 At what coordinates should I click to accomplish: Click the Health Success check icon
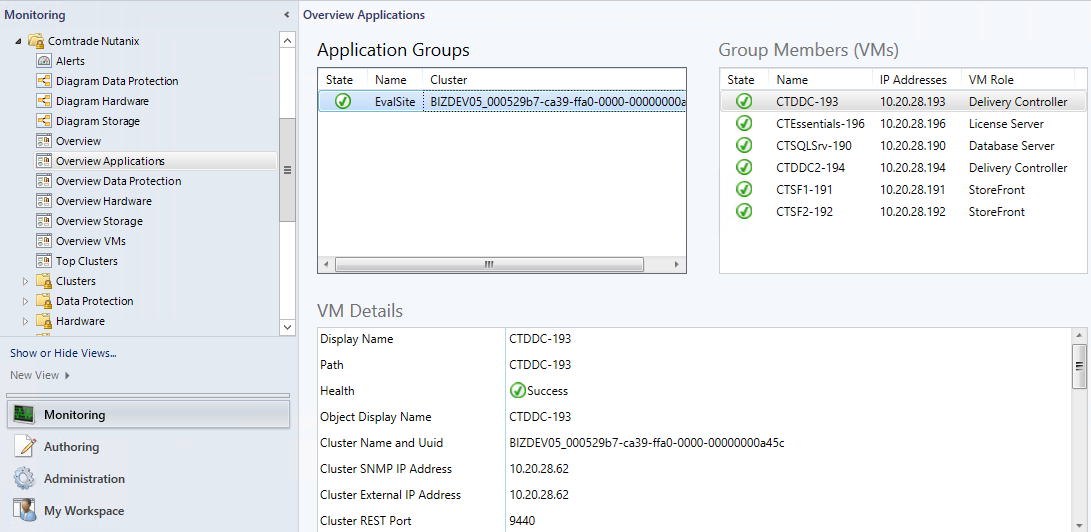pyautogui.click(x=518, y=391)
